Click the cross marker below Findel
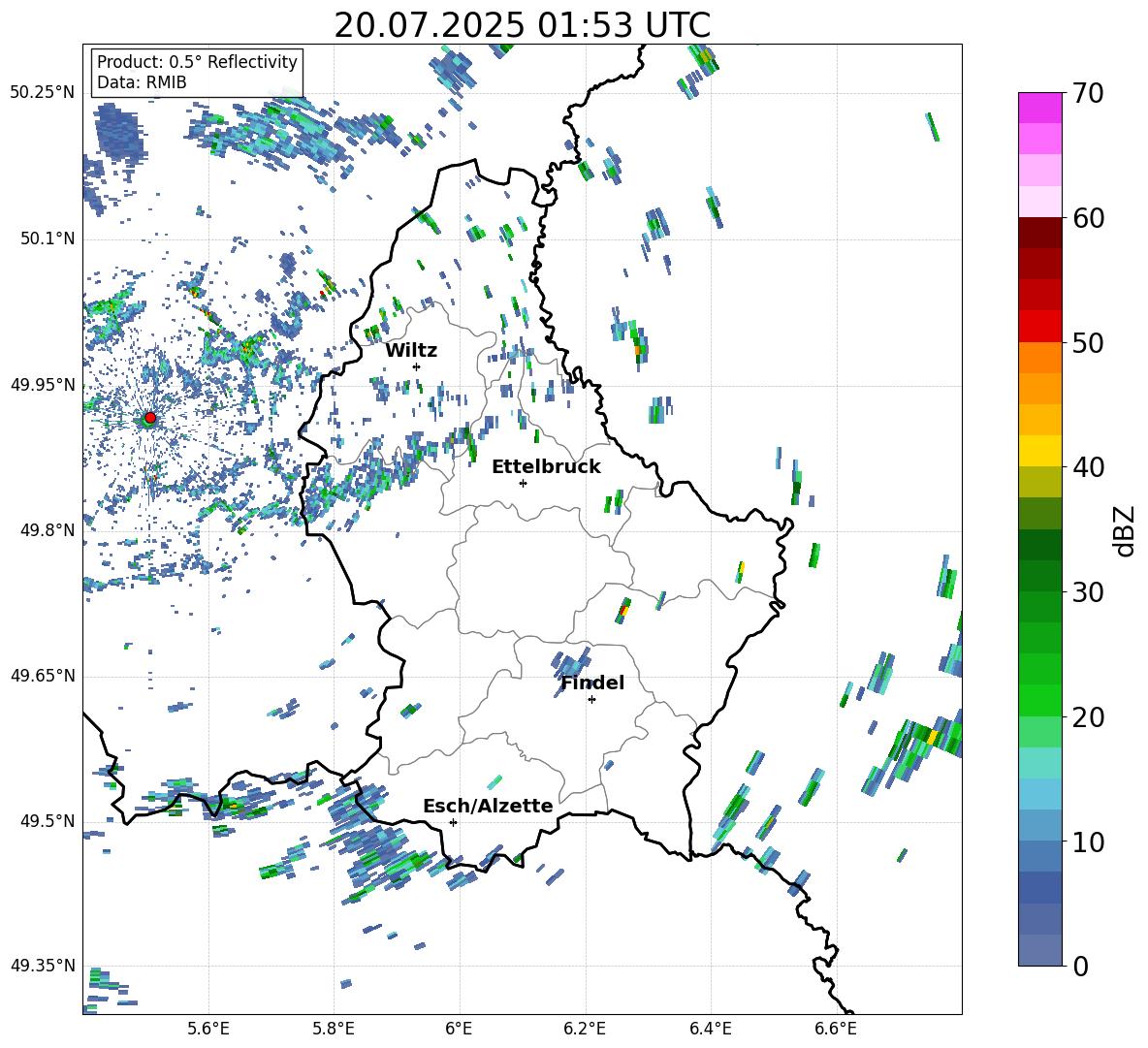Image resolution: width=1148 pixels, height=1048 pixels. click(x=591, y=700)
